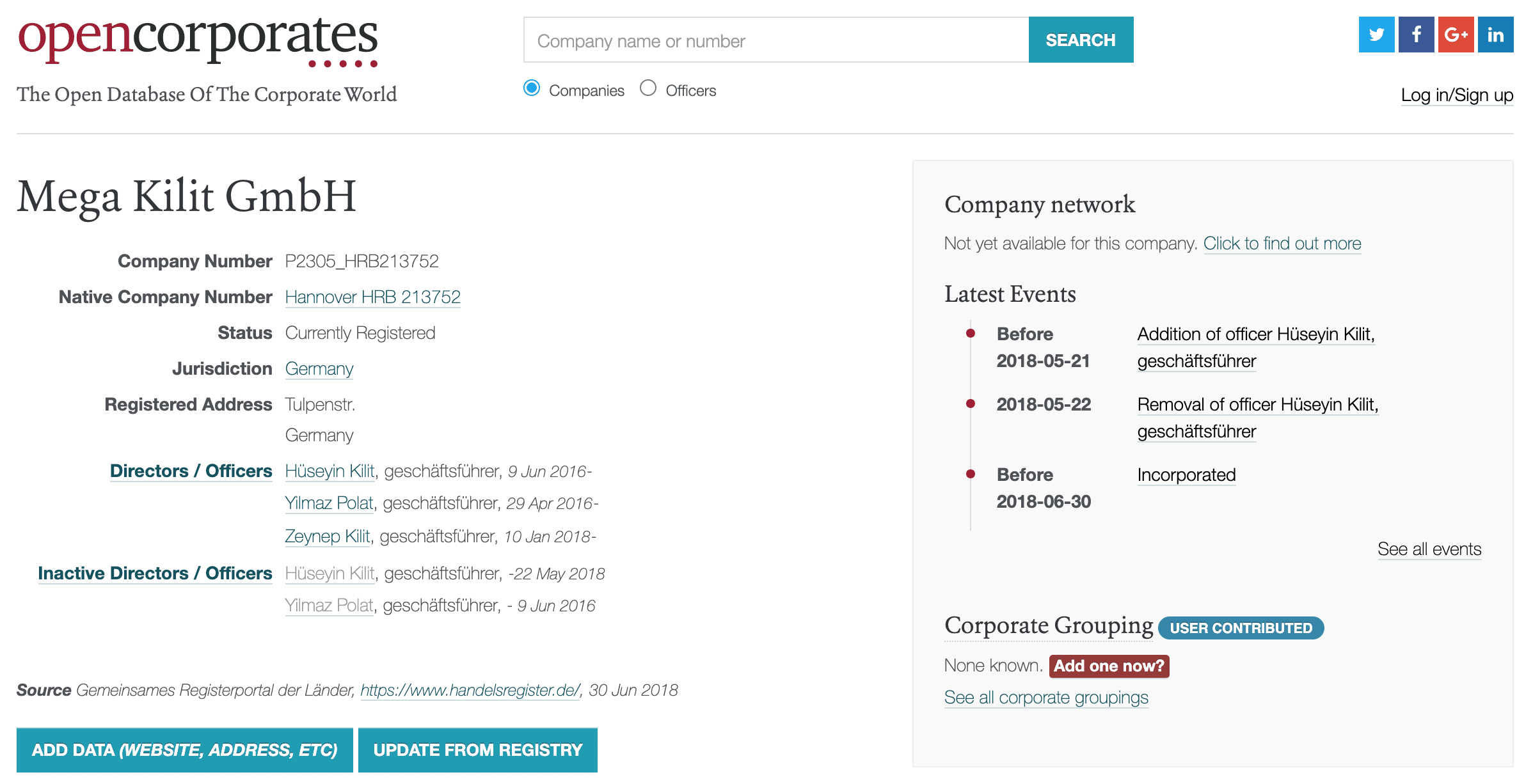Screen dimensions: 1533x784
Task: Click the Add one now? button
Action: [x=1109, y=666]
